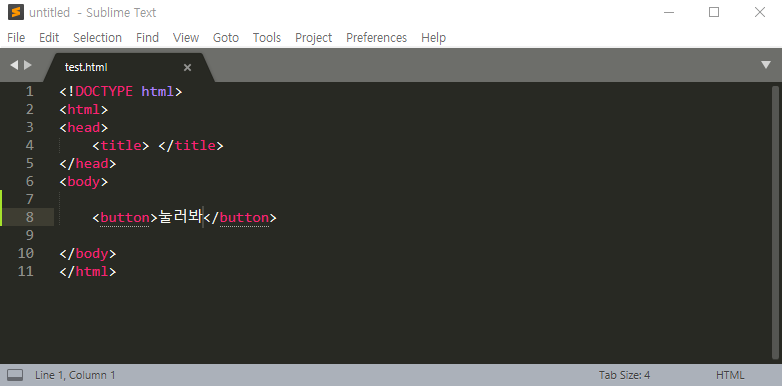Click the opening head tag
The image size is (782, 386).
(84, 128)
